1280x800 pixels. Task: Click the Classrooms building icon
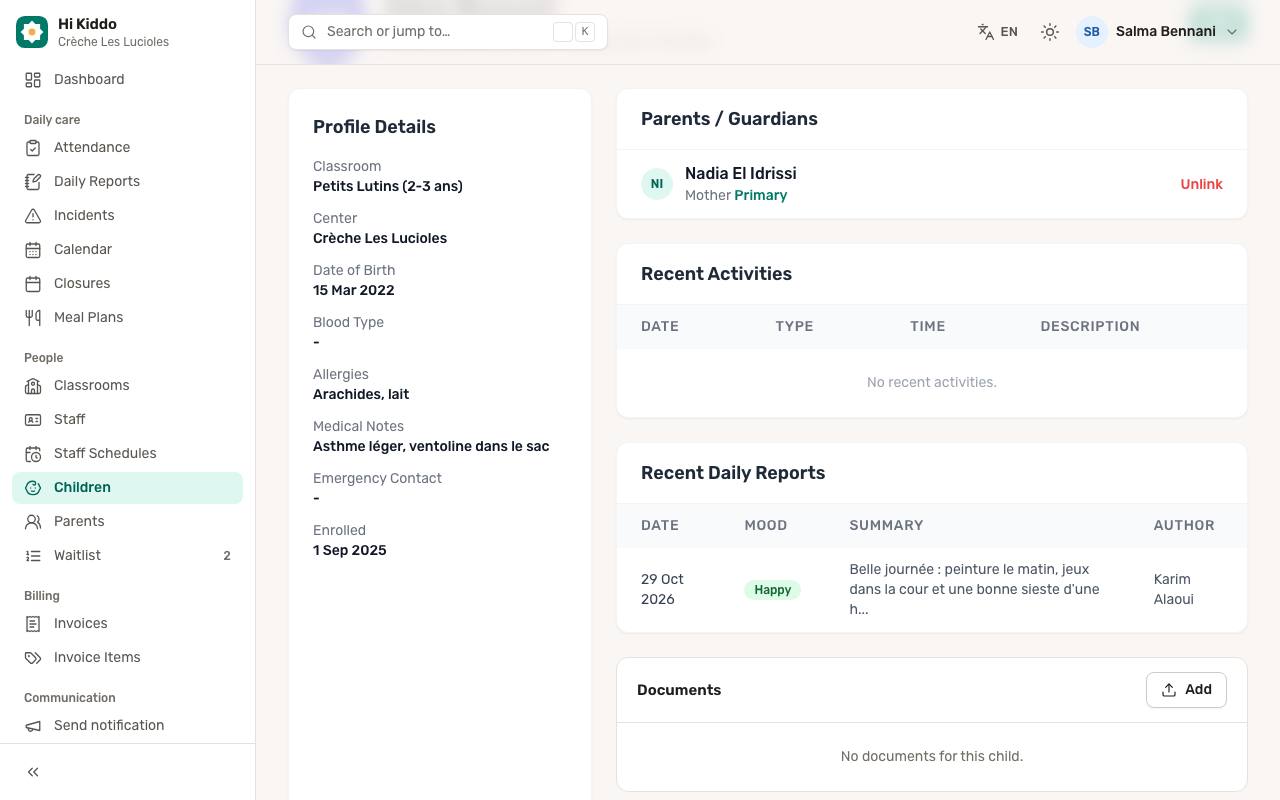click(x=33, y=385)
